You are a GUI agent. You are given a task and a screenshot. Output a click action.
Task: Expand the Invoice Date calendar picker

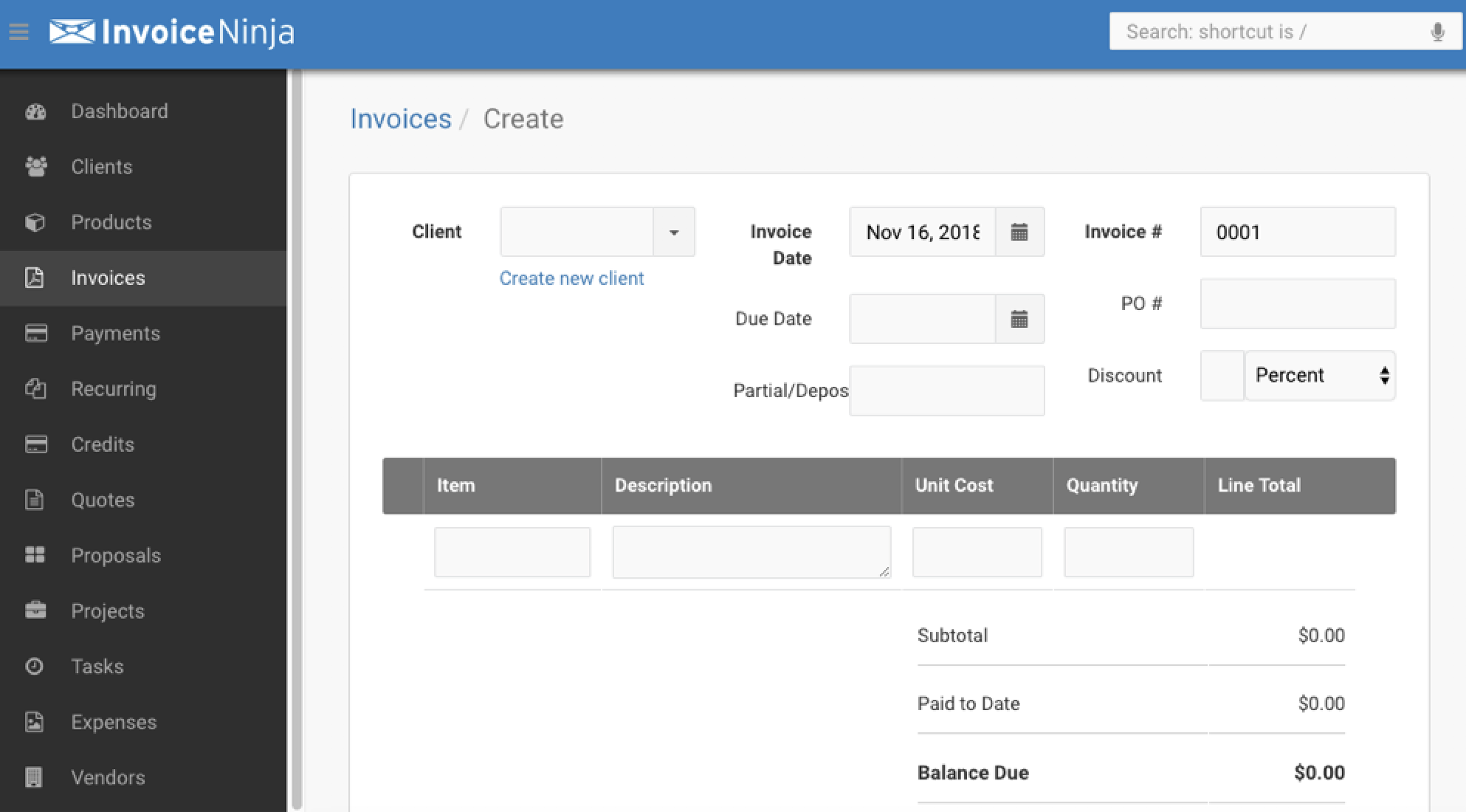pos(1022,232)
